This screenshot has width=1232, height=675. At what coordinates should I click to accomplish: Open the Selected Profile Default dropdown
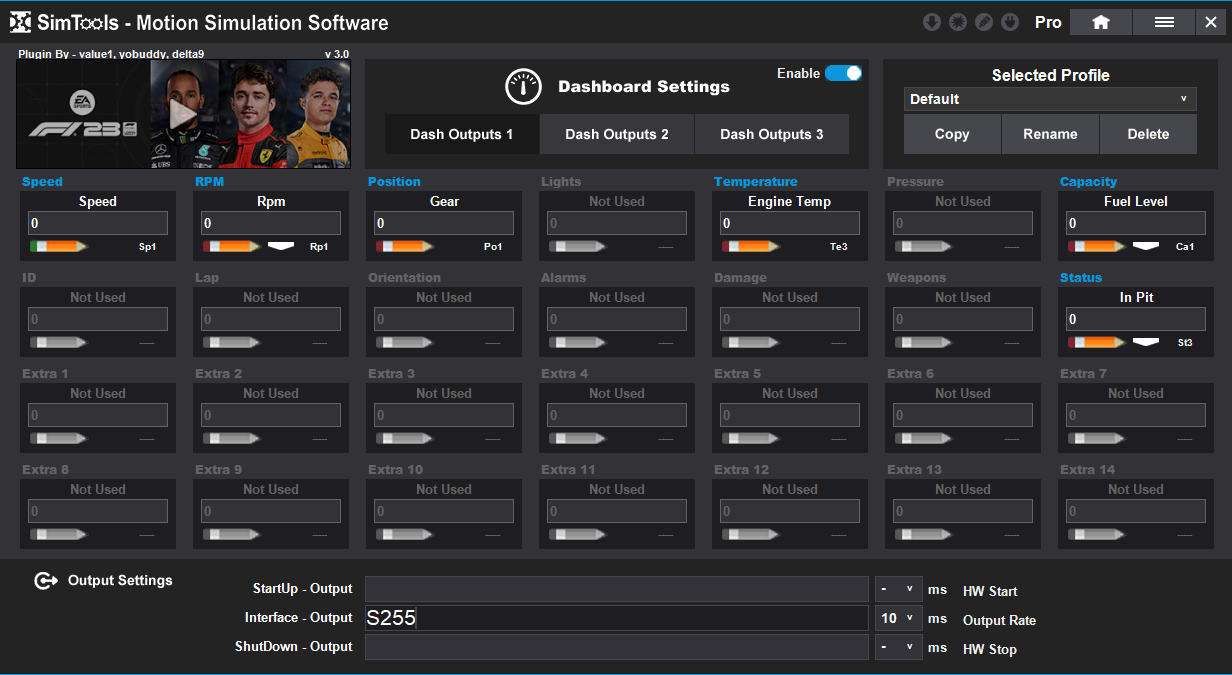1050,99
